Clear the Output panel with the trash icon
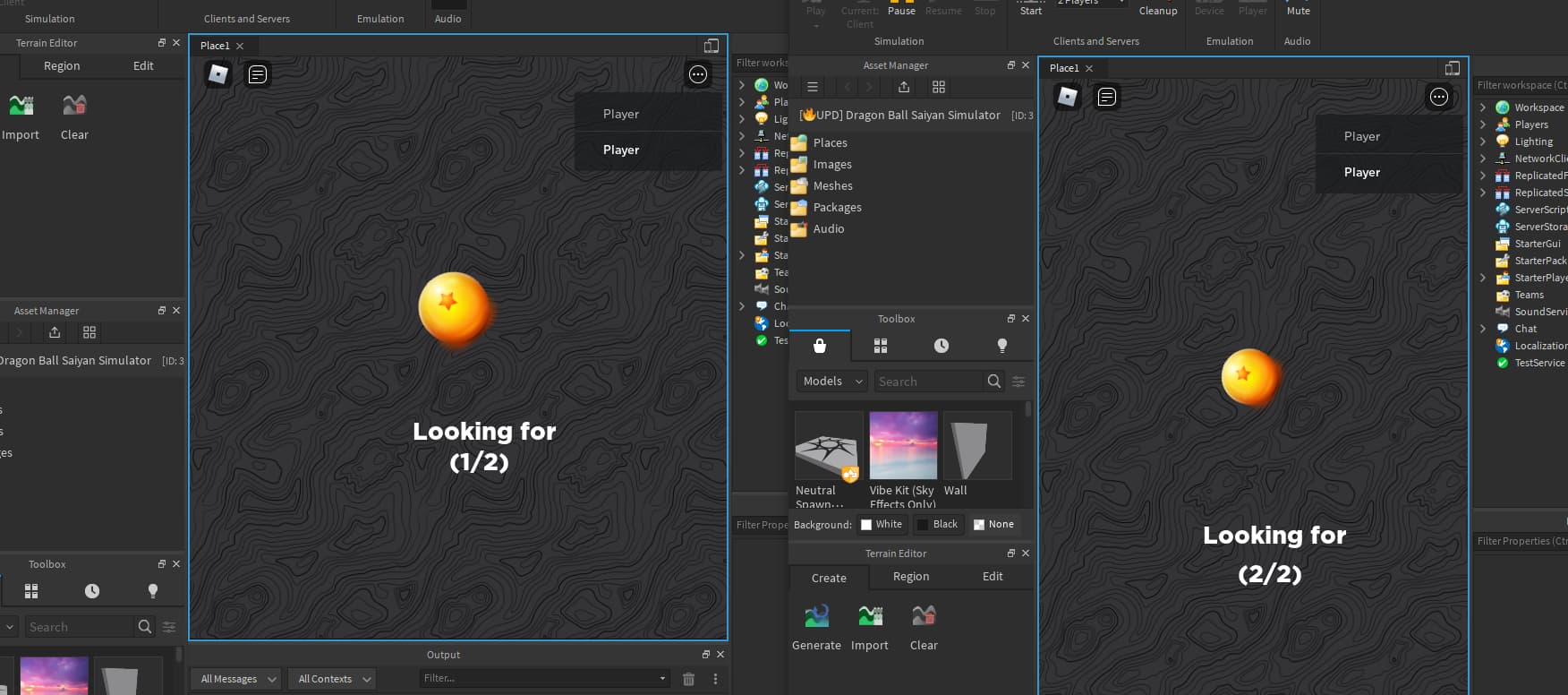 click(688, 679)
